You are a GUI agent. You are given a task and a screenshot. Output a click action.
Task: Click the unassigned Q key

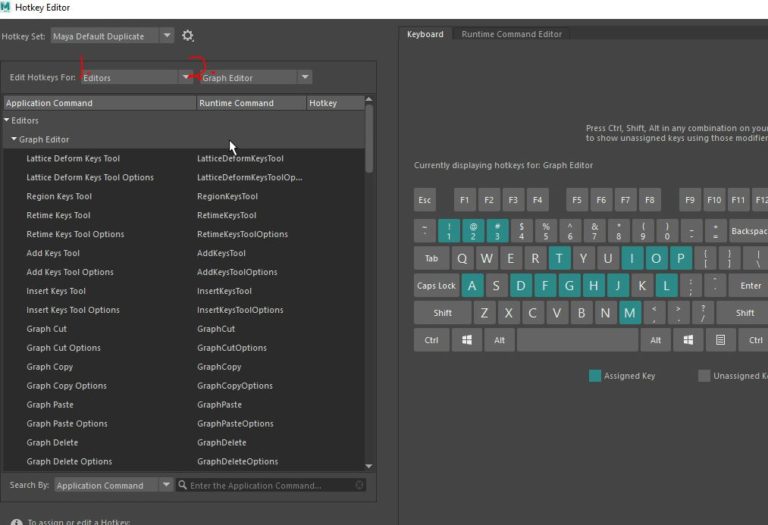point(462,258)
